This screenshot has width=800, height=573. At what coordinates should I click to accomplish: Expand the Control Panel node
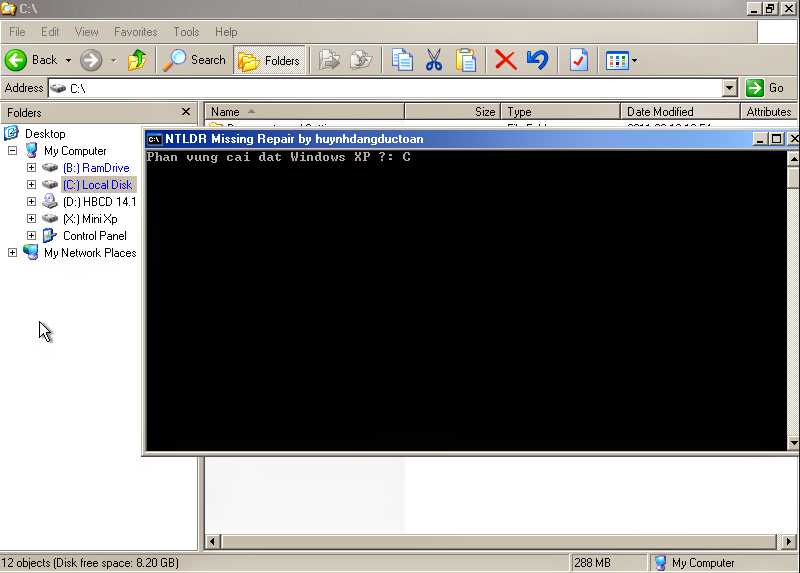31,235
